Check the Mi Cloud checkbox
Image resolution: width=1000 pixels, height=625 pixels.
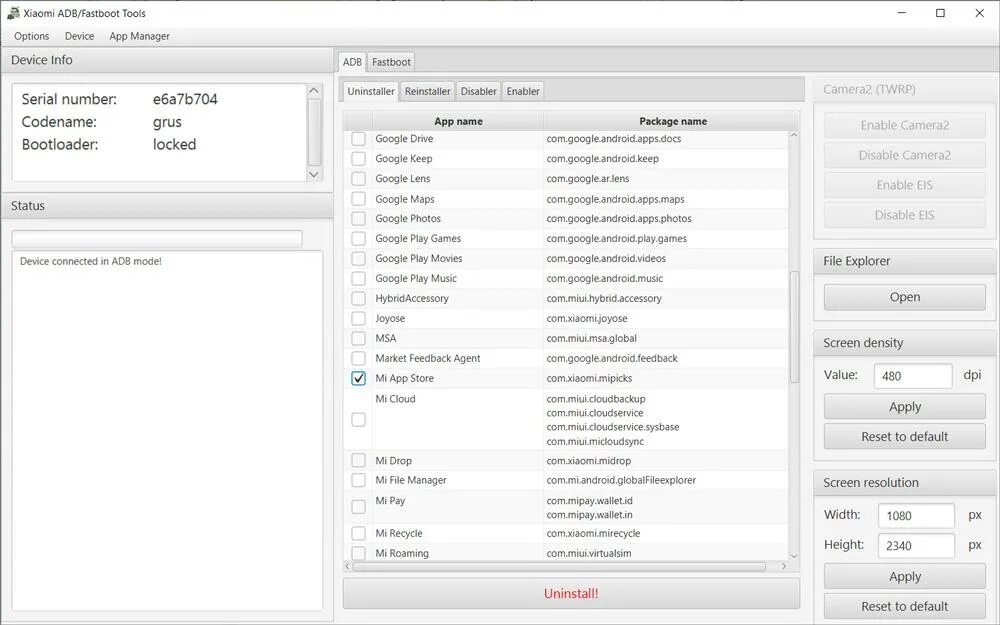click(x=358, y=420)
